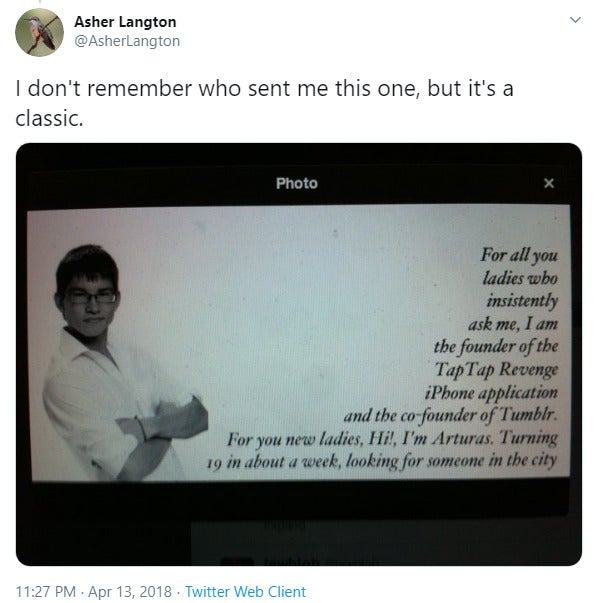Click the man's portrait in the photo
This screenshot has width=594, height=603.
click(x=125, y=363)
